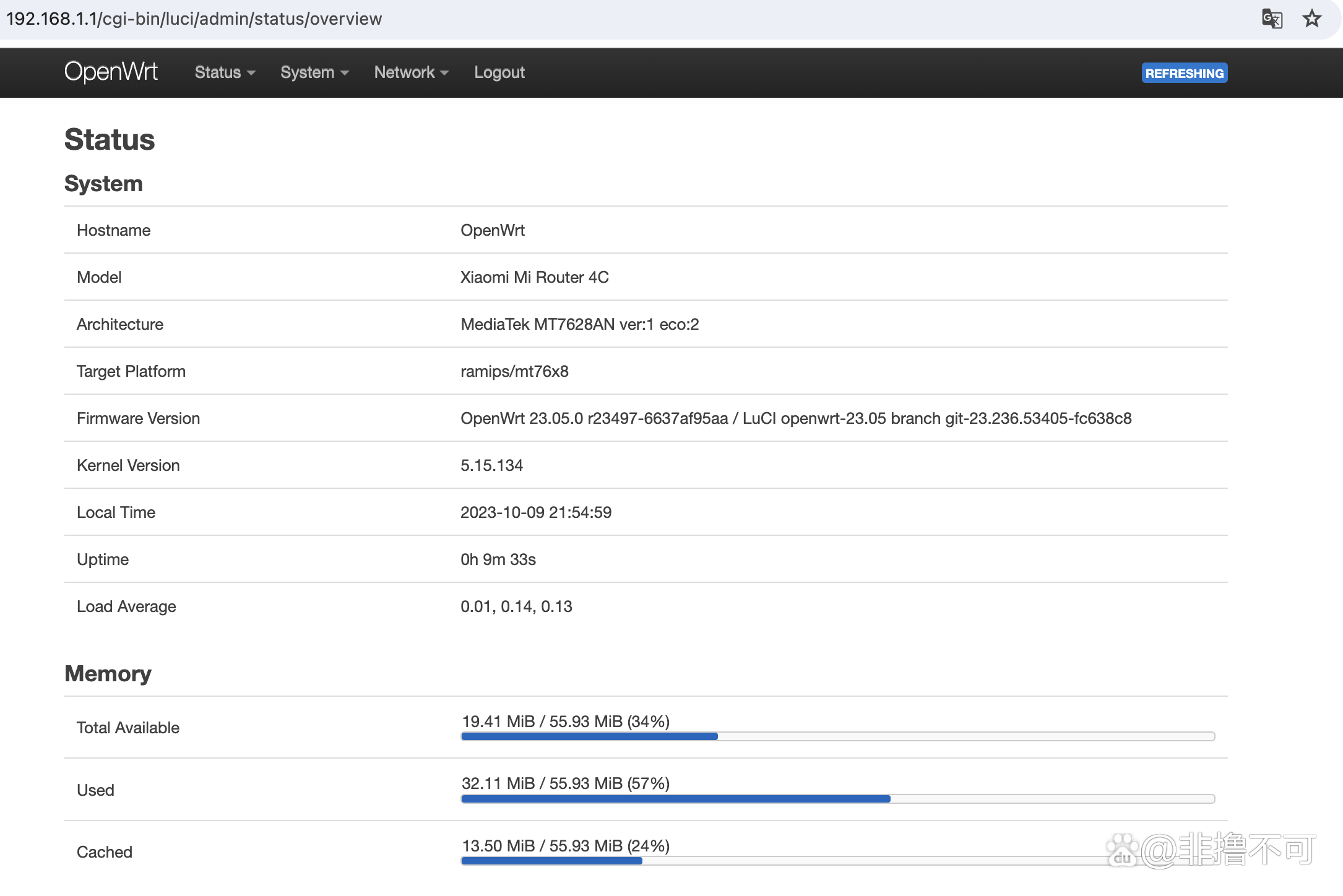Click the Firmware Version row label

139,418
